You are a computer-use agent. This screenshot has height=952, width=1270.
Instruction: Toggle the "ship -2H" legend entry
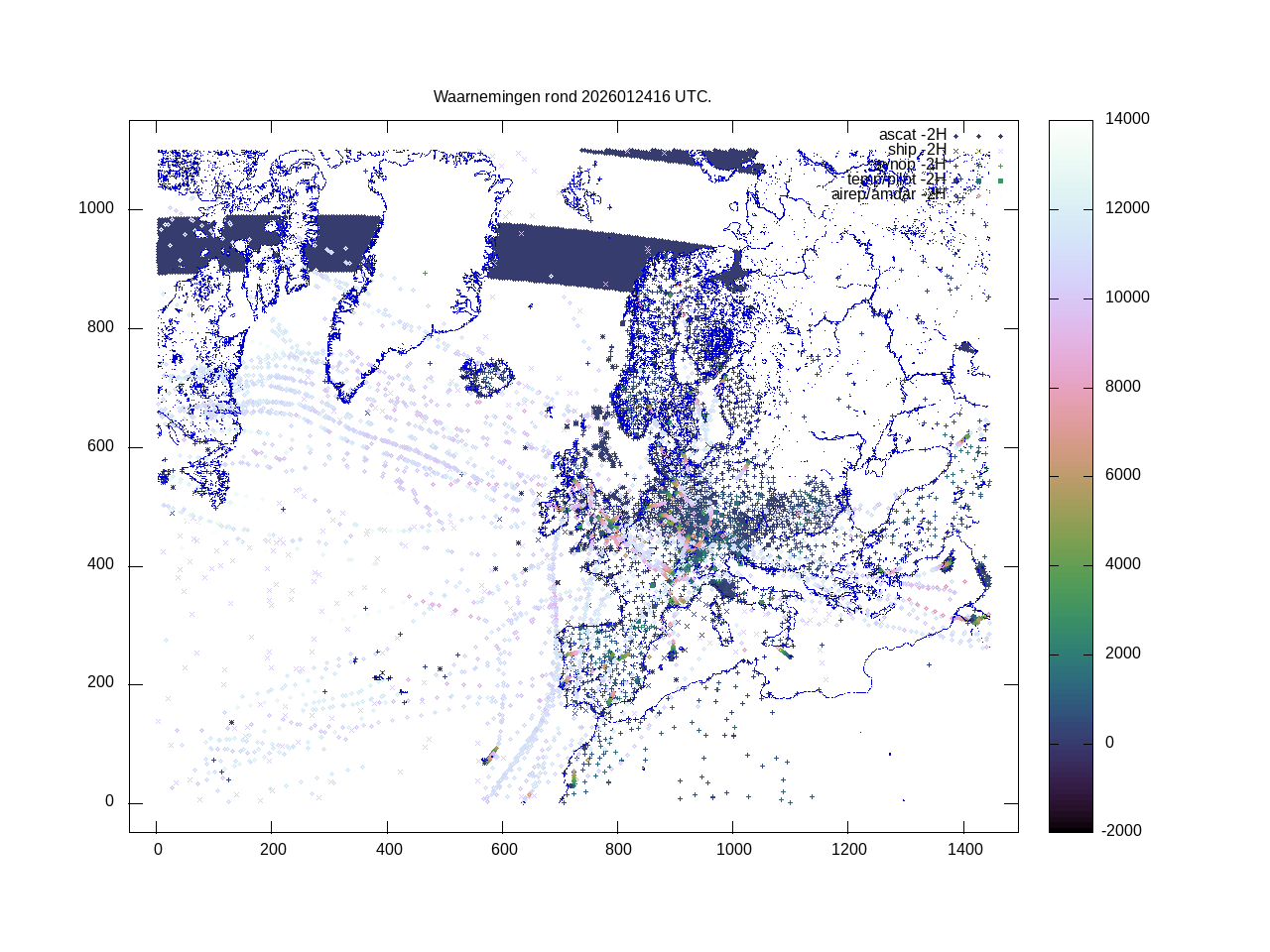coord(917,150)
